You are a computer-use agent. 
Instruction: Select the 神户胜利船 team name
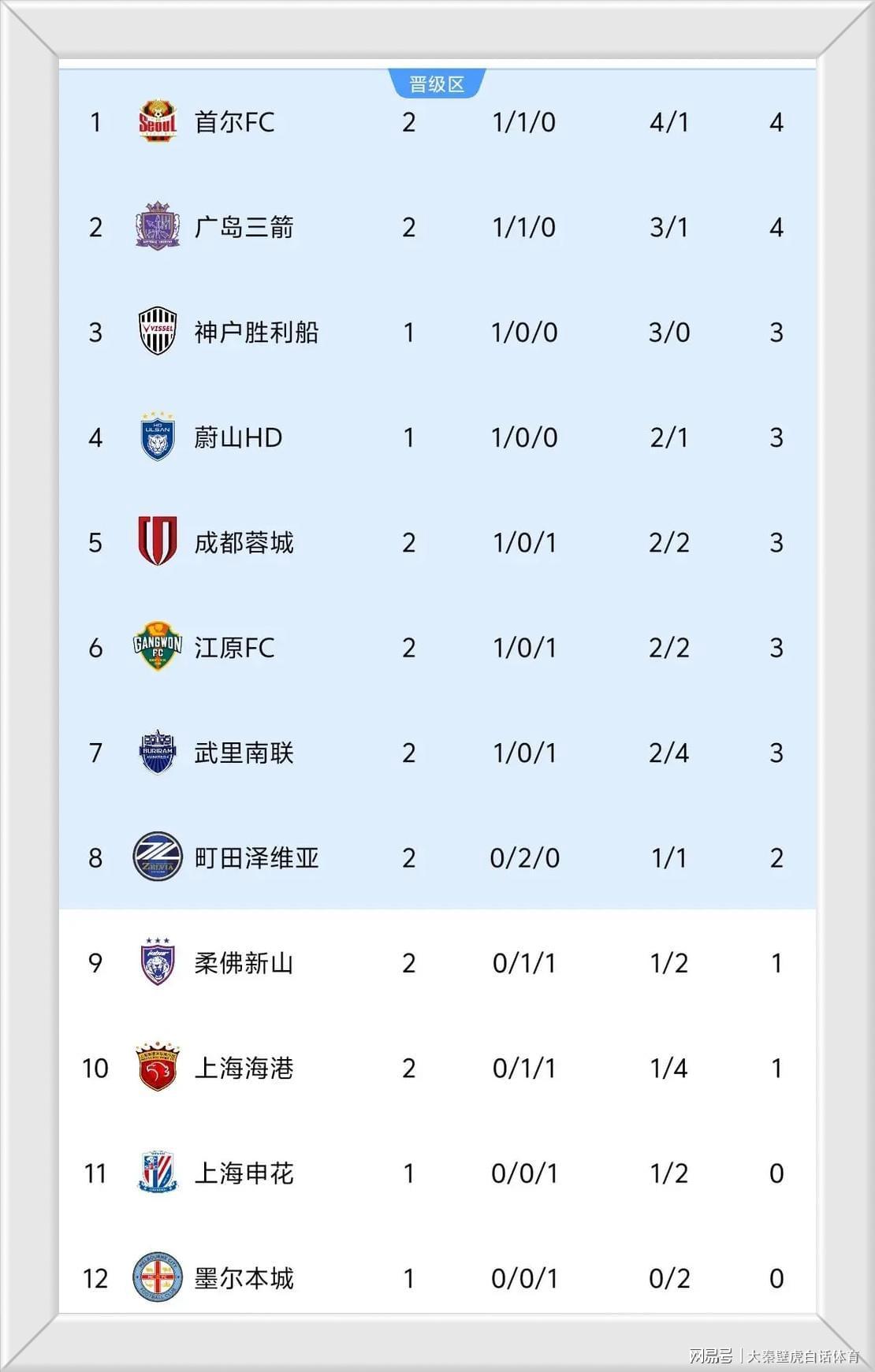pyautogui.click(x=256, y=332)
